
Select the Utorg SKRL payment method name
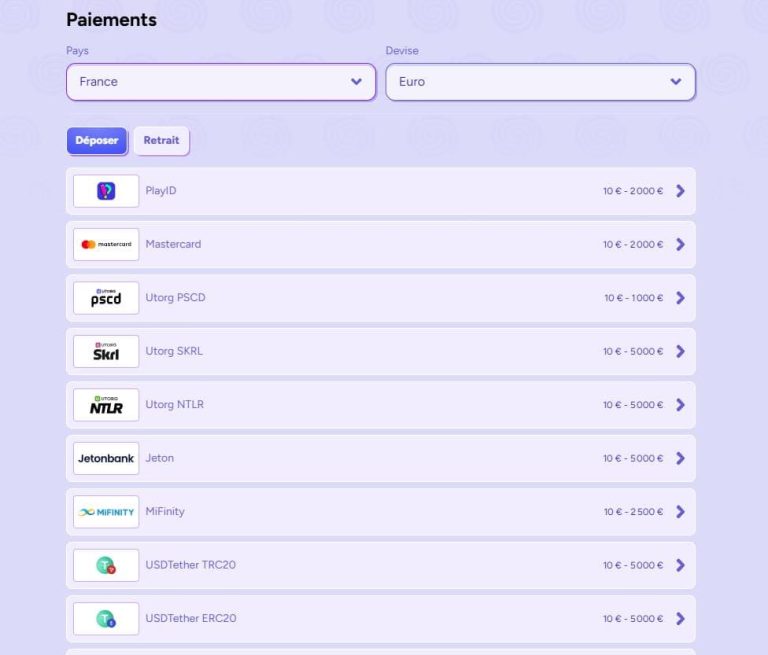coord(174,351)
